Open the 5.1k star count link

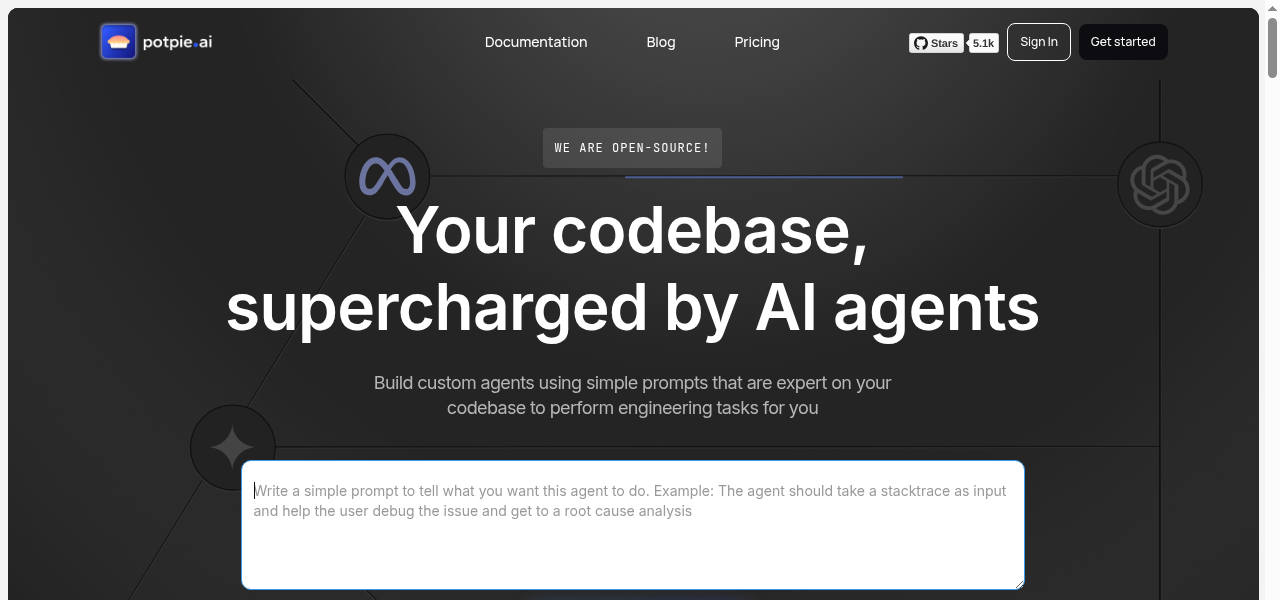click(x=983, y=43)
